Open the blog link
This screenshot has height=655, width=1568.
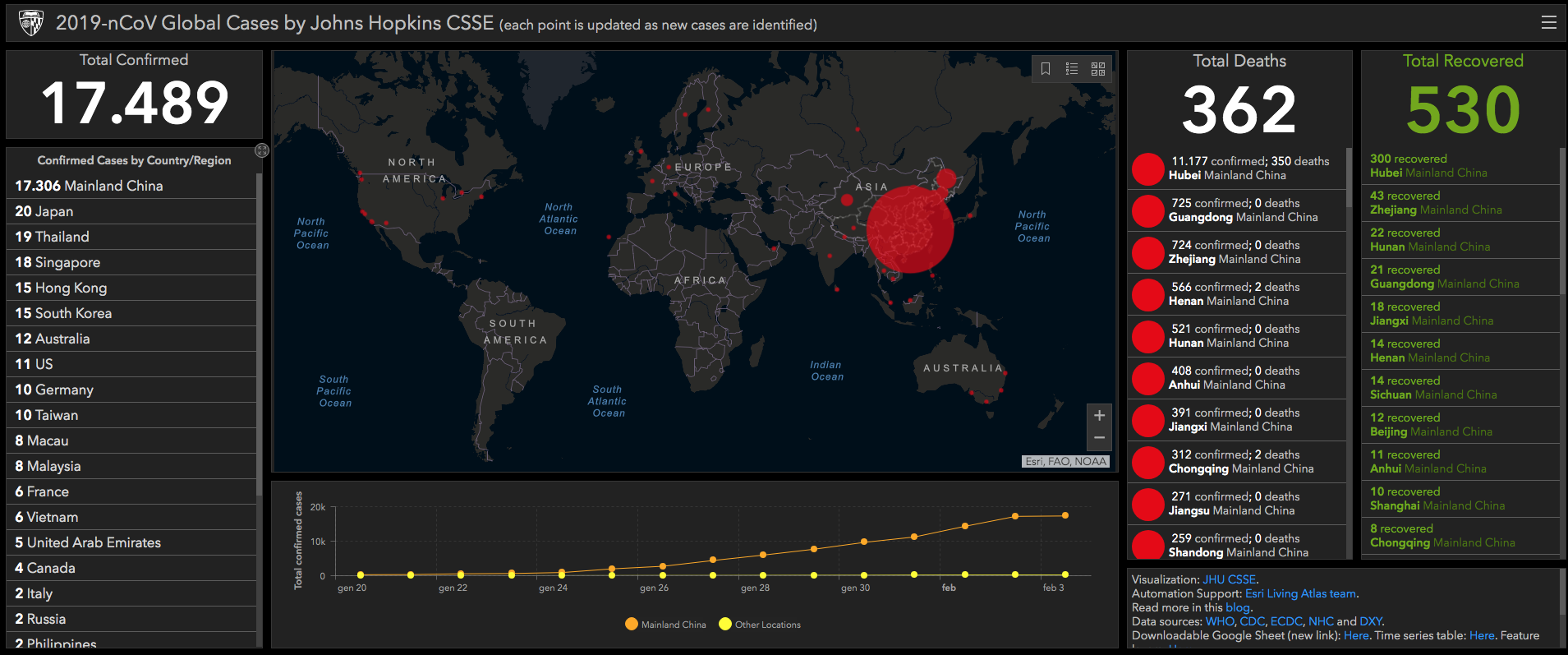point(1238,607)
